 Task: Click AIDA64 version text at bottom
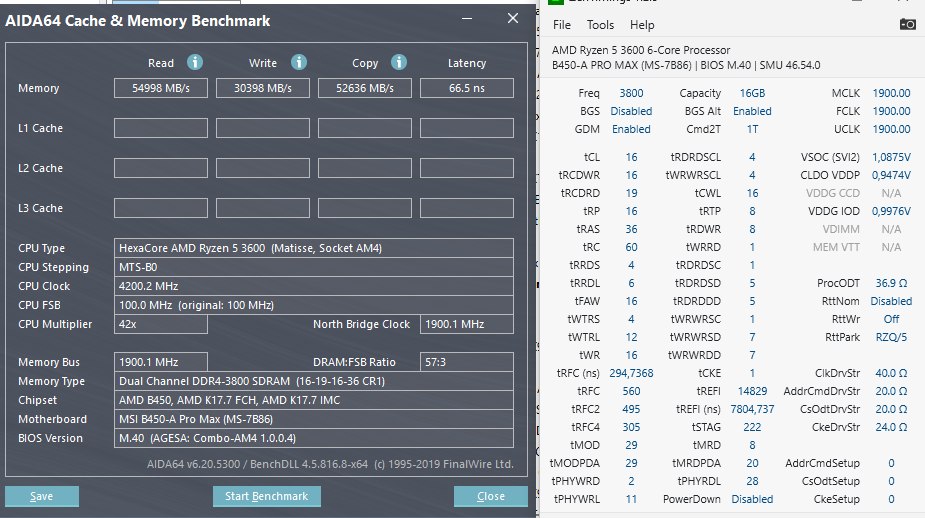[x=330, y=464]
